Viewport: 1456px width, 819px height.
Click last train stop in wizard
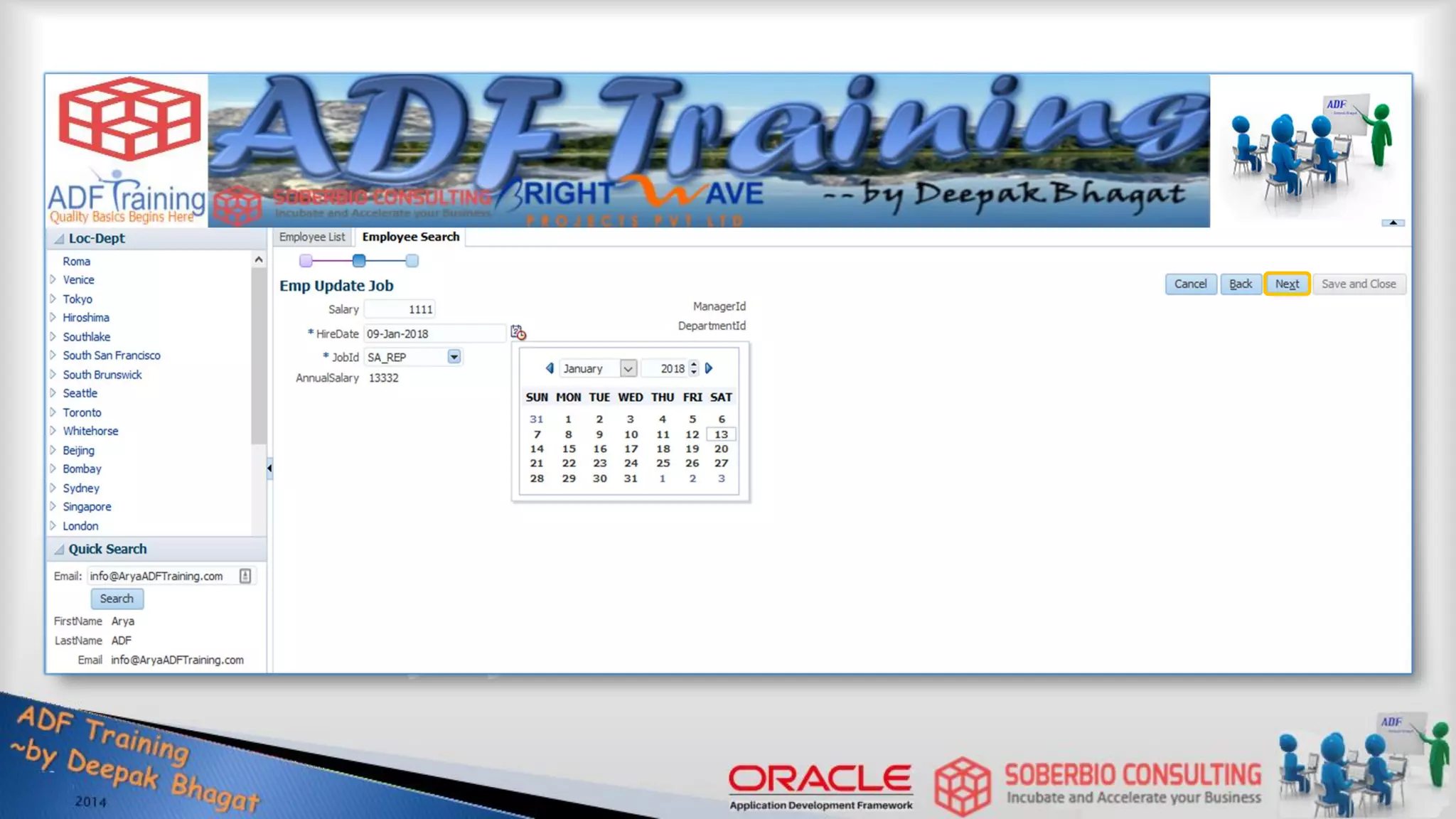click(x=412, y=261)
